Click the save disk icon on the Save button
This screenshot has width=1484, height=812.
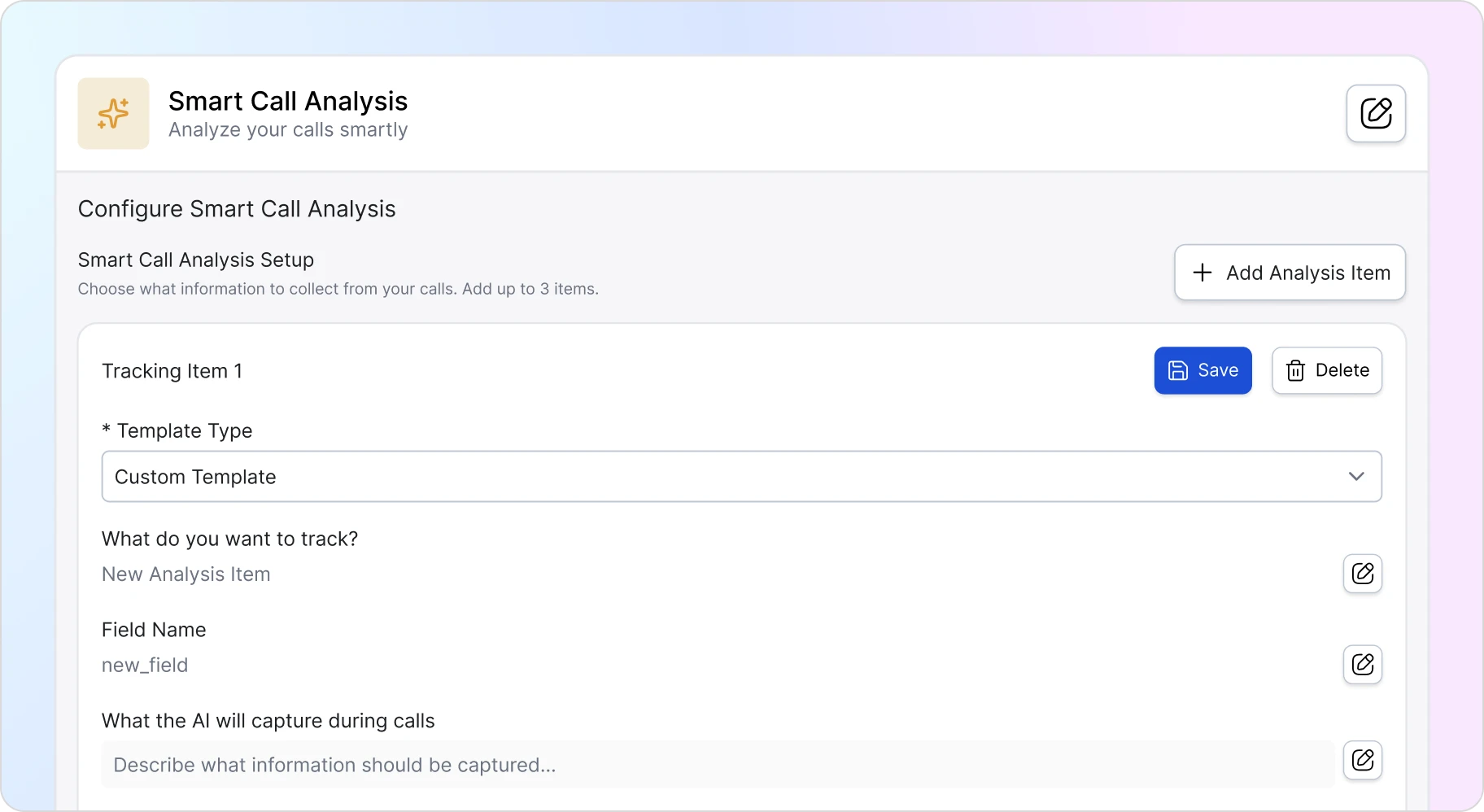(1179, 370)
